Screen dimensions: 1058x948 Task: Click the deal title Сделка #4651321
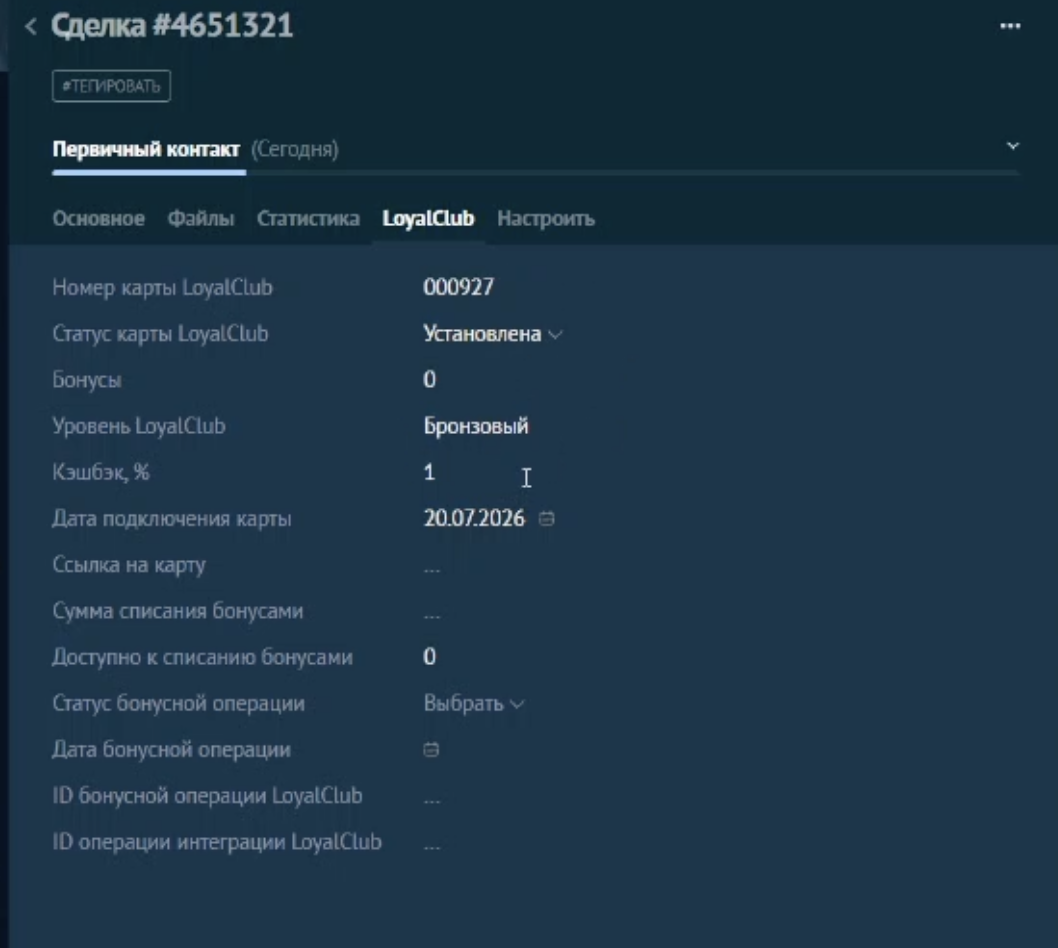(172, 26)
